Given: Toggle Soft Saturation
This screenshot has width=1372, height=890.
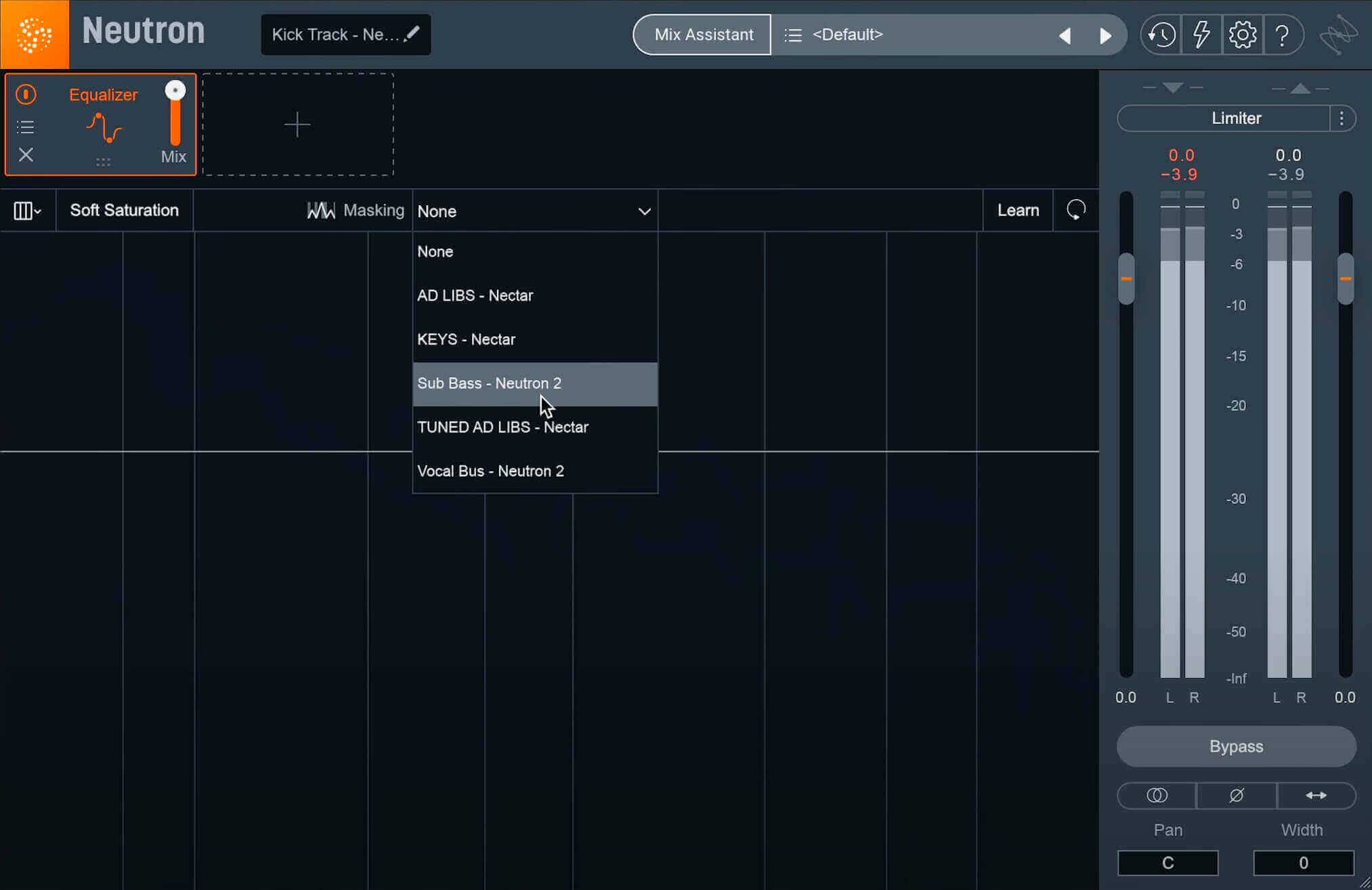Looking at the screenshot, I should (x=125, y=211).
